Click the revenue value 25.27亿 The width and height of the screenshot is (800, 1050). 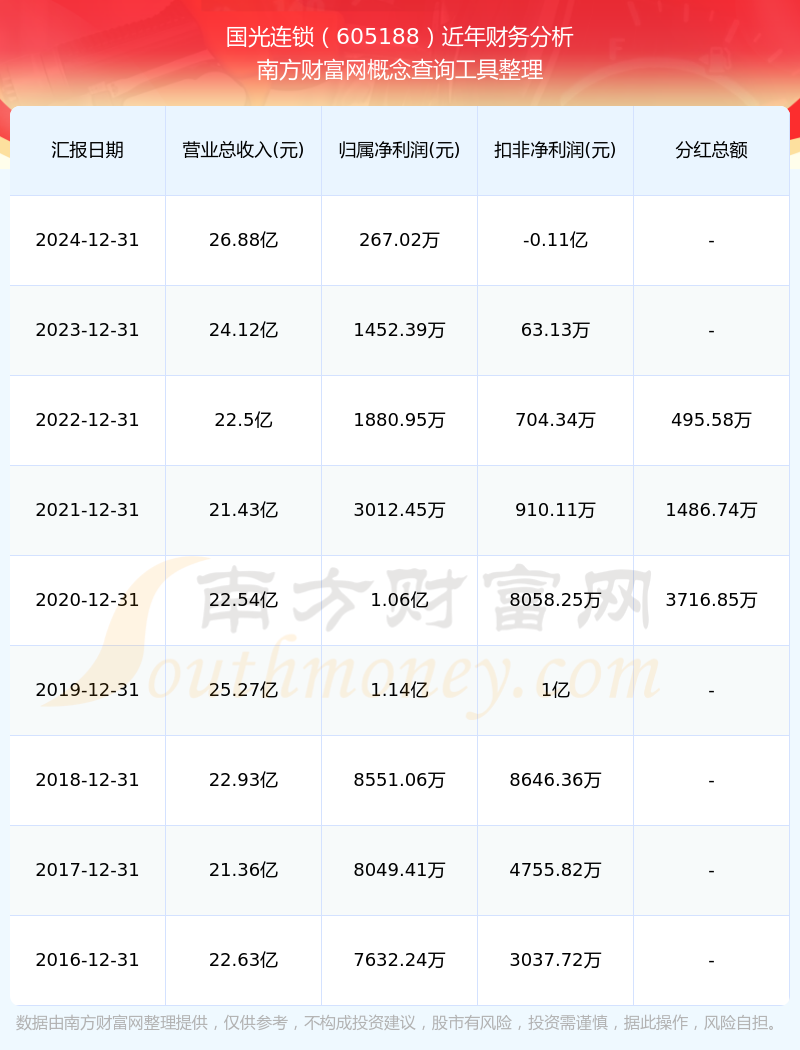244,690
